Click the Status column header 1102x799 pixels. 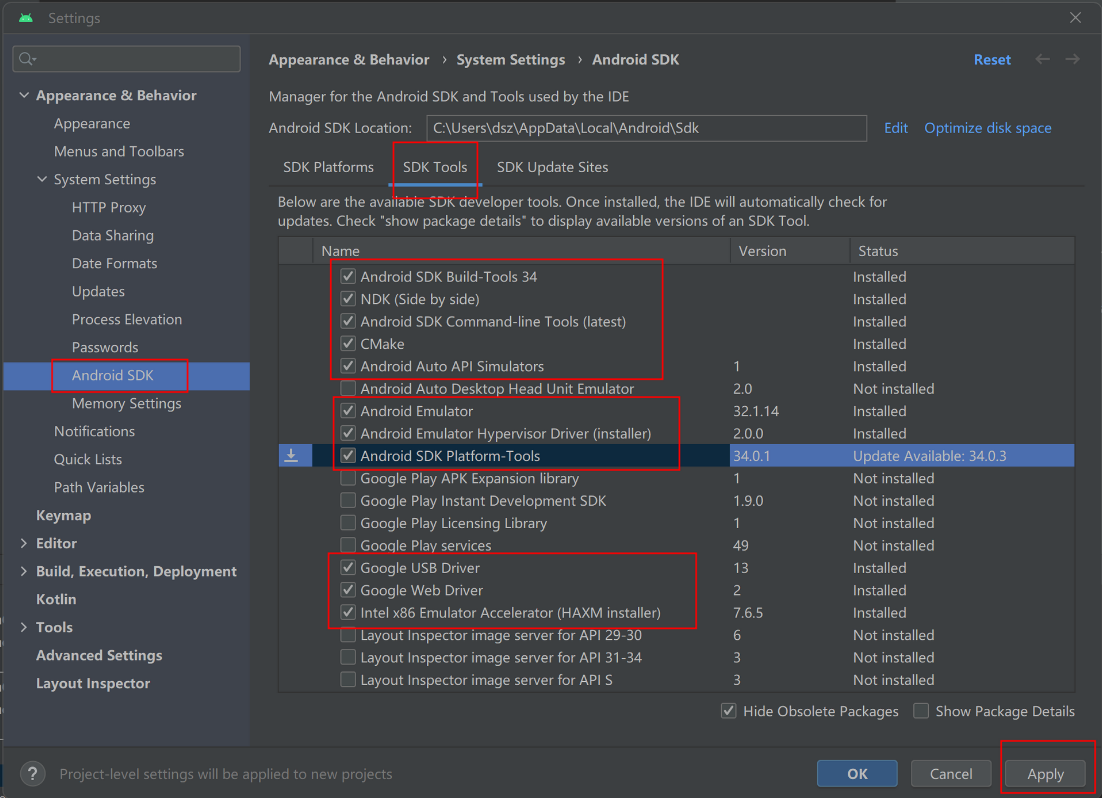click(x=962, y=251)
